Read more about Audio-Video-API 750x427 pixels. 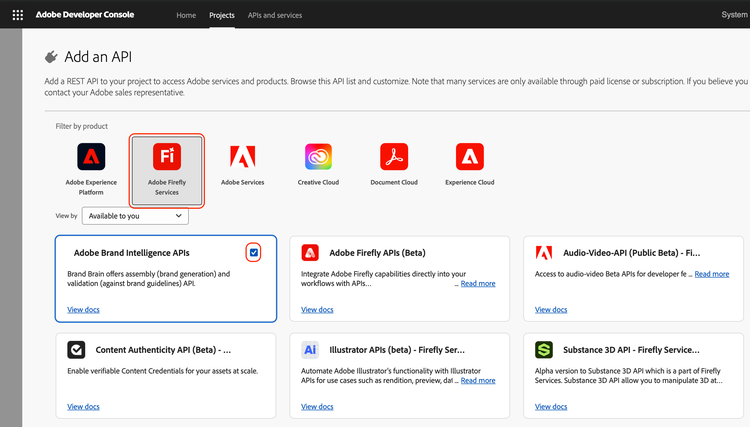712,274
